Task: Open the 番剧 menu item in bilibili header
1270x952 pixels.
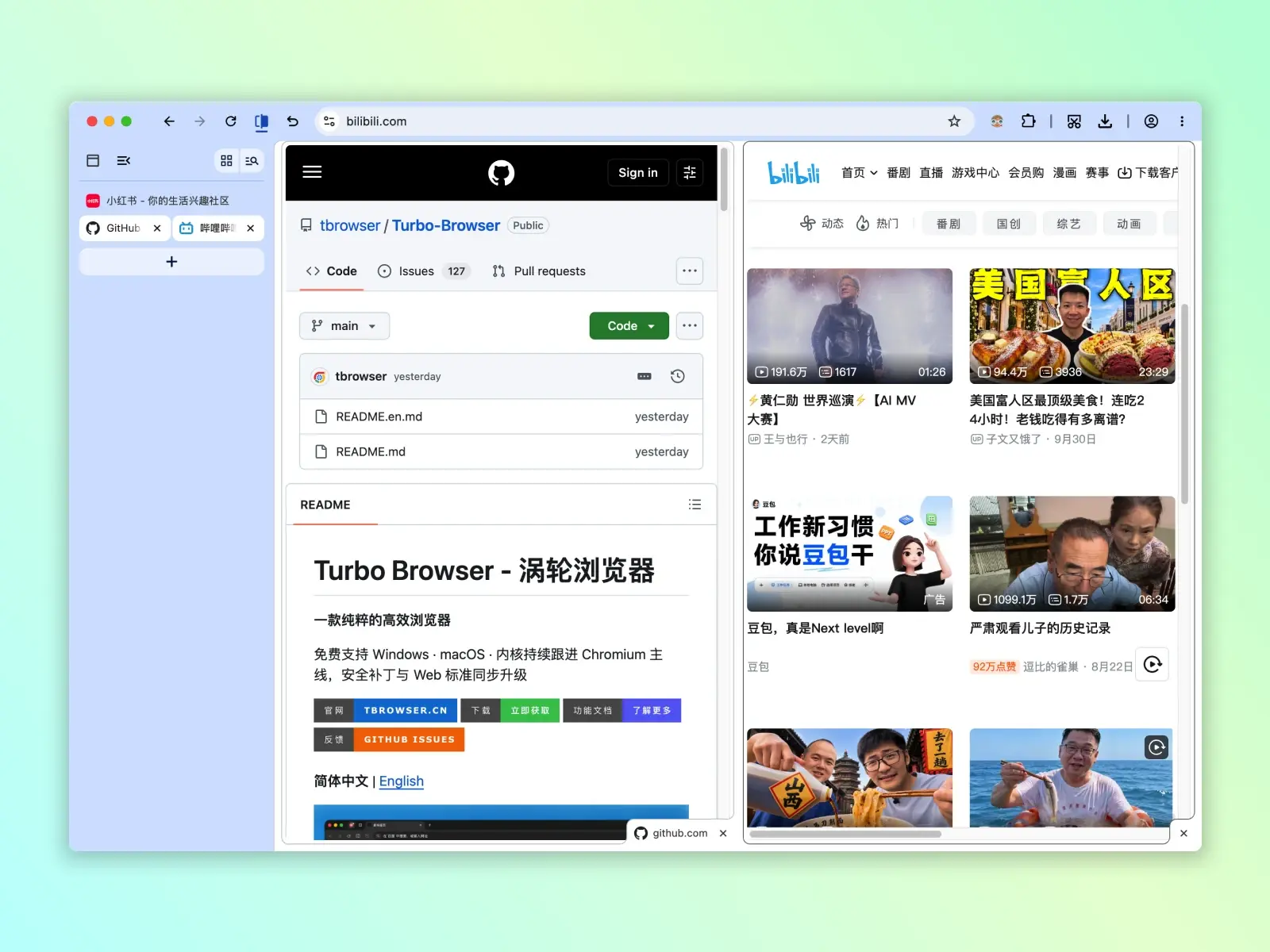Action: coord(899,172)
